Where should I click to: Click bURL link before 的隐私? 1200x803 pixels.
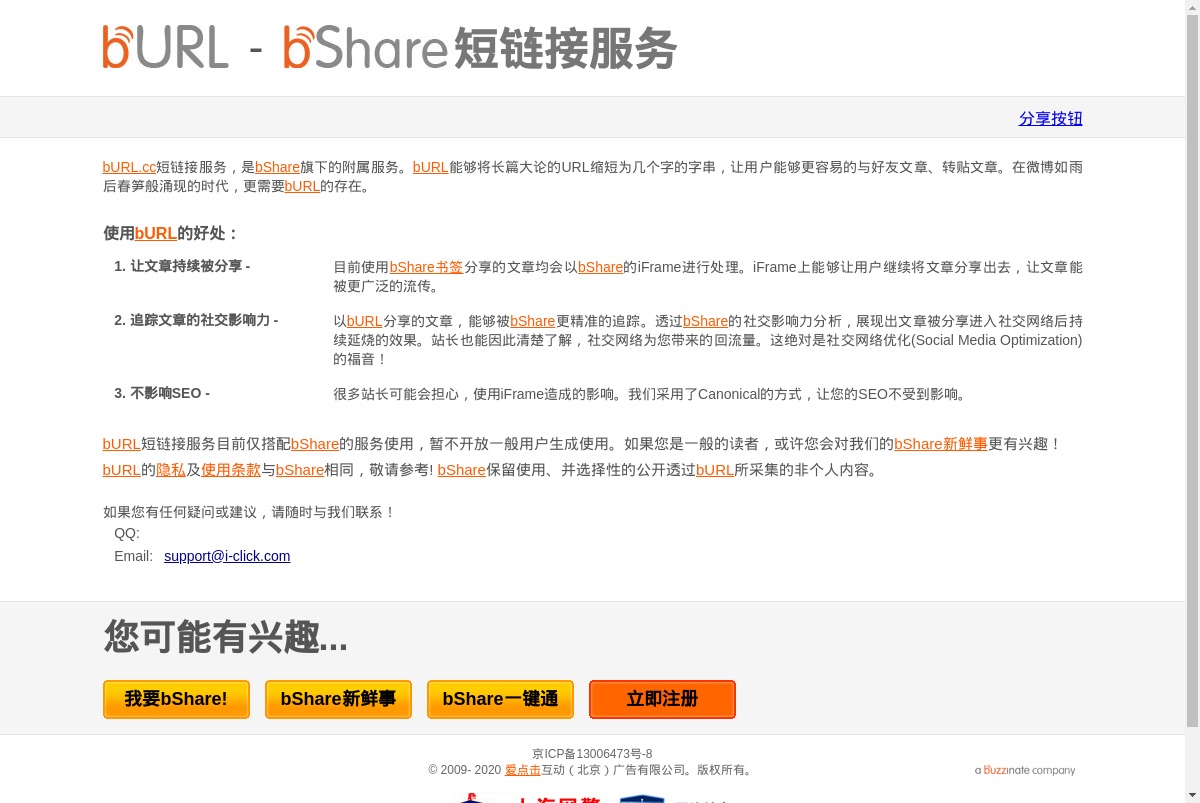pyautogui.click(x=121, y=470)
